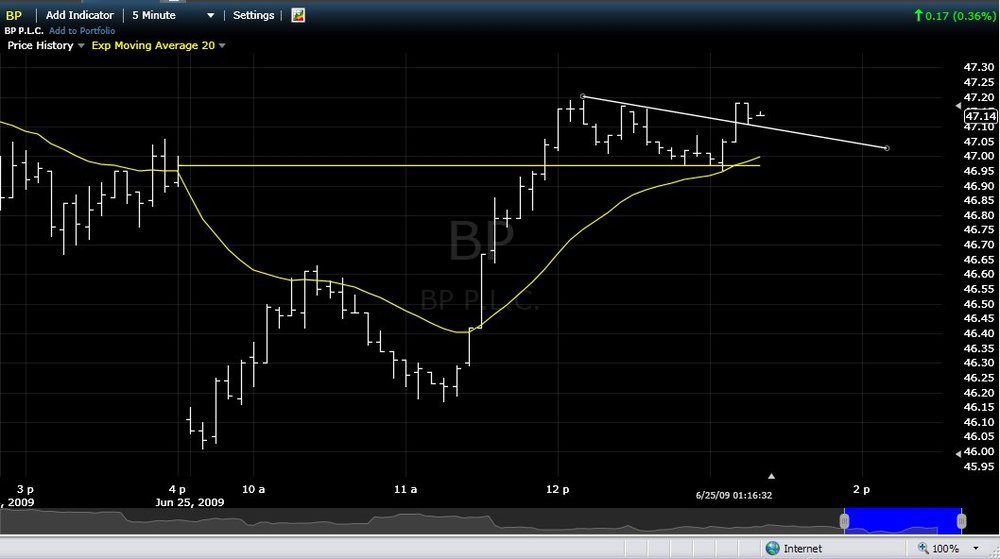This screenshot has width=1000, height=559.
Task: Select the trendline end handle
Action: pyautogui.click(x=886, y=148)
